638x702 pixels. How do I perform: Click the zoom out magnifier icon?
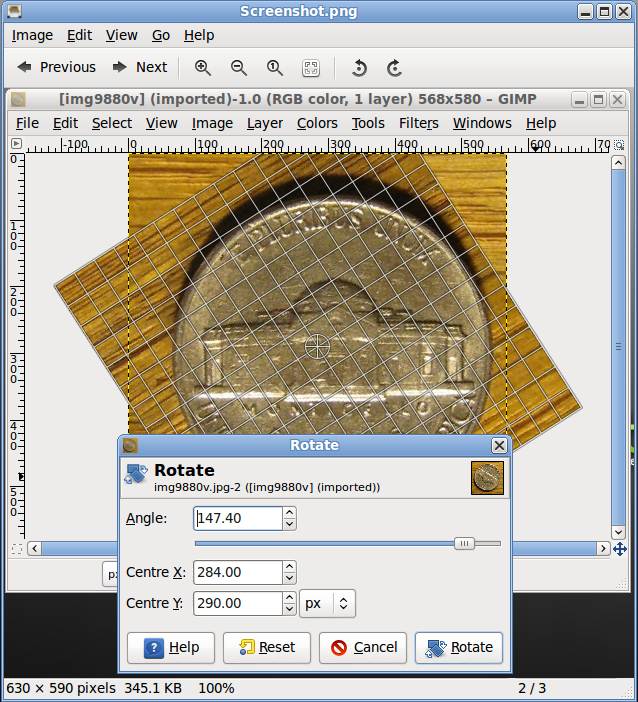click(239, 68)
